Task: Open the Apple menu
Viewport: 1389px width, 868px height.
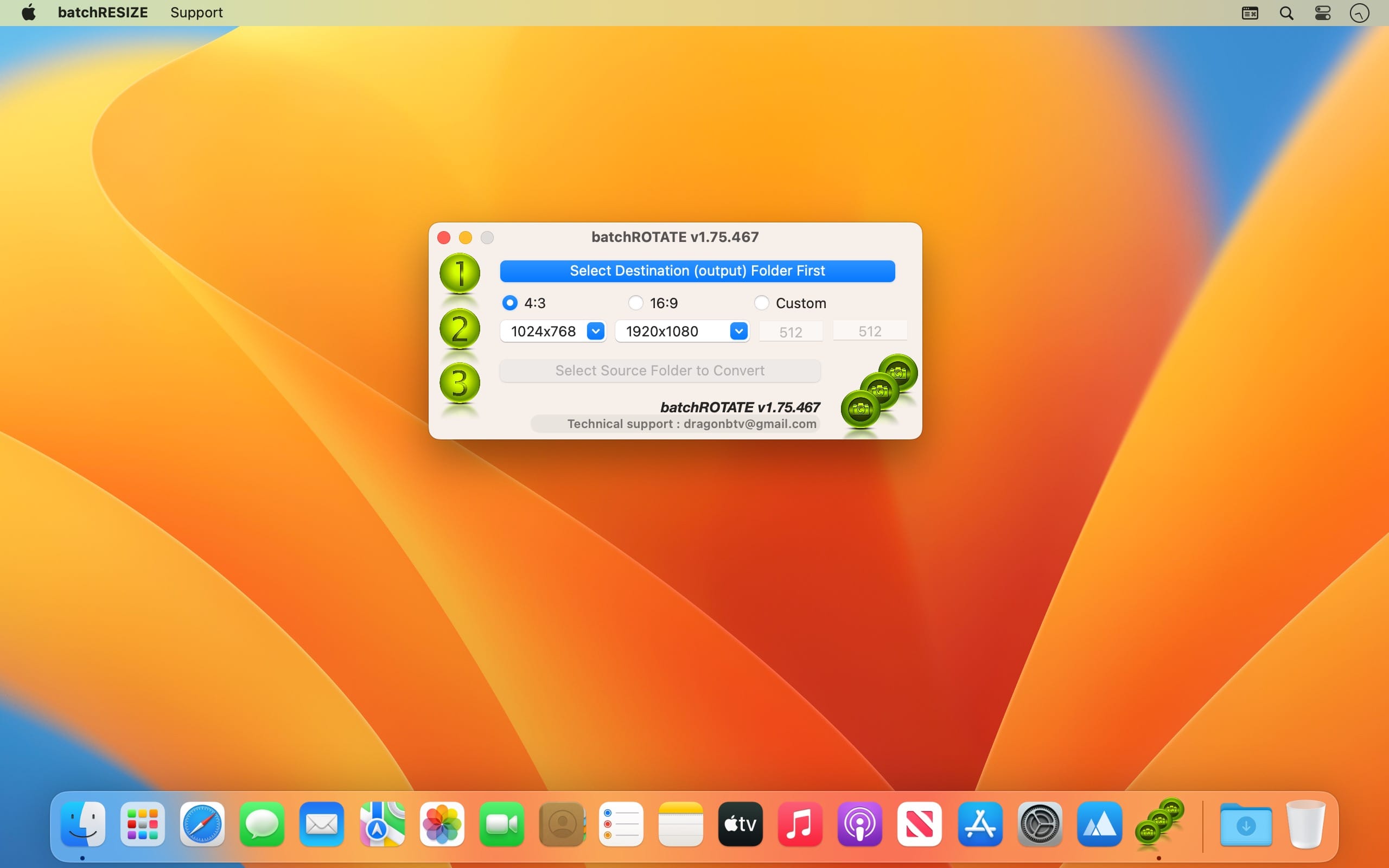Action: click(29, 12)
